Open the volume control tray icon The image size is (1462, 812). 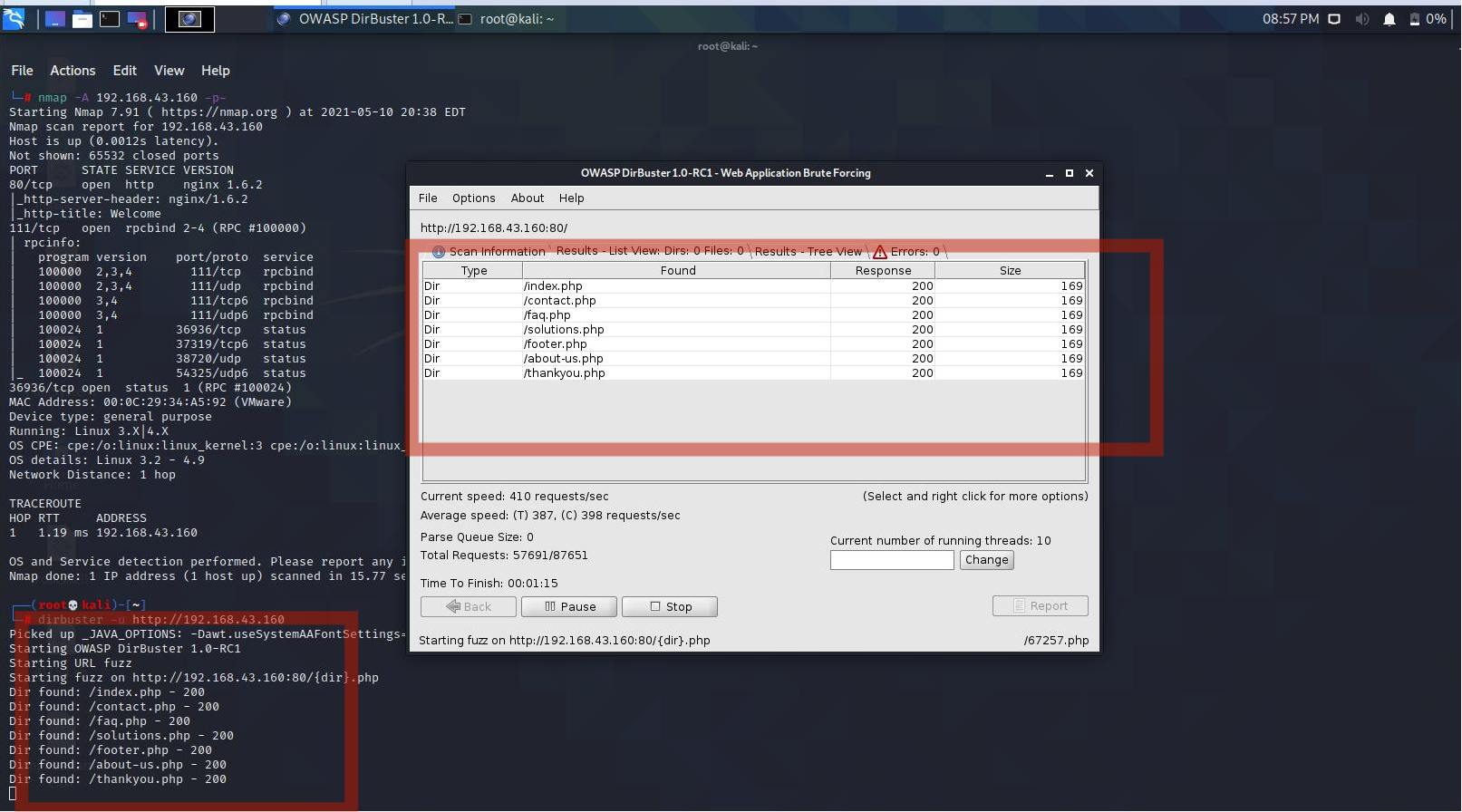pyautogui.click(x=1361, y=19)
